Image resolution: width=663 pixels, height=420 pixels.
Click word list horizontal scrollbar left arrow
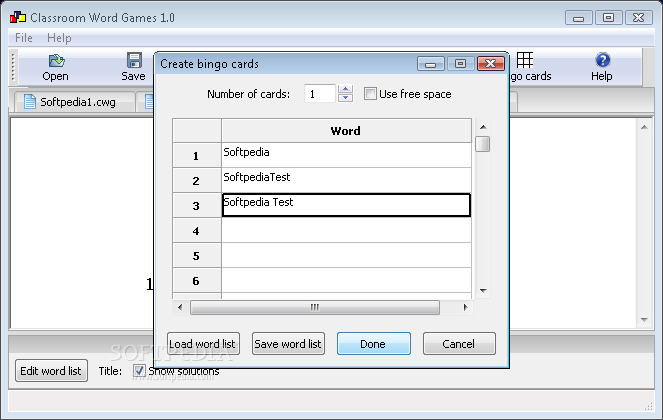(180, 307)
